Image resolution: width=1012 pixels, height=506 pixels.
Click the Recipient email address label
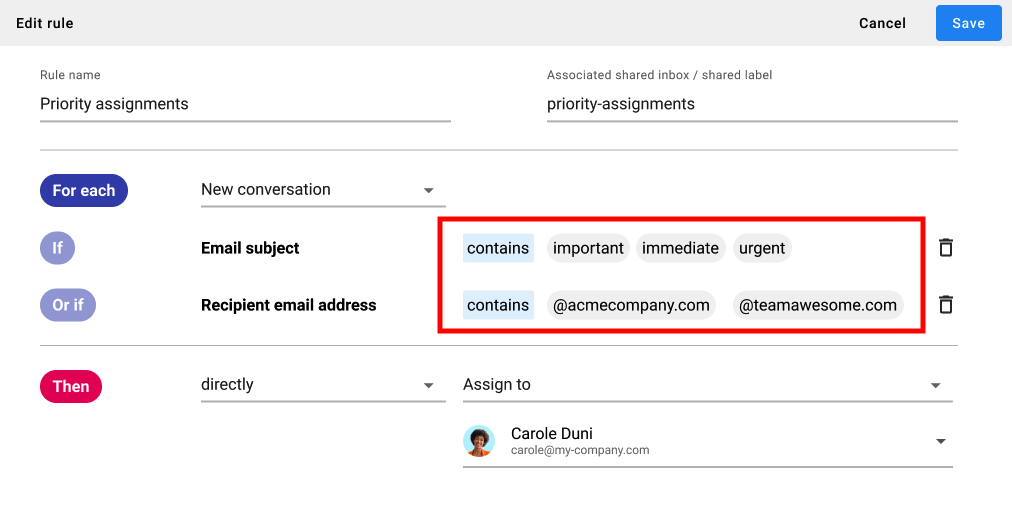(288, 305)
